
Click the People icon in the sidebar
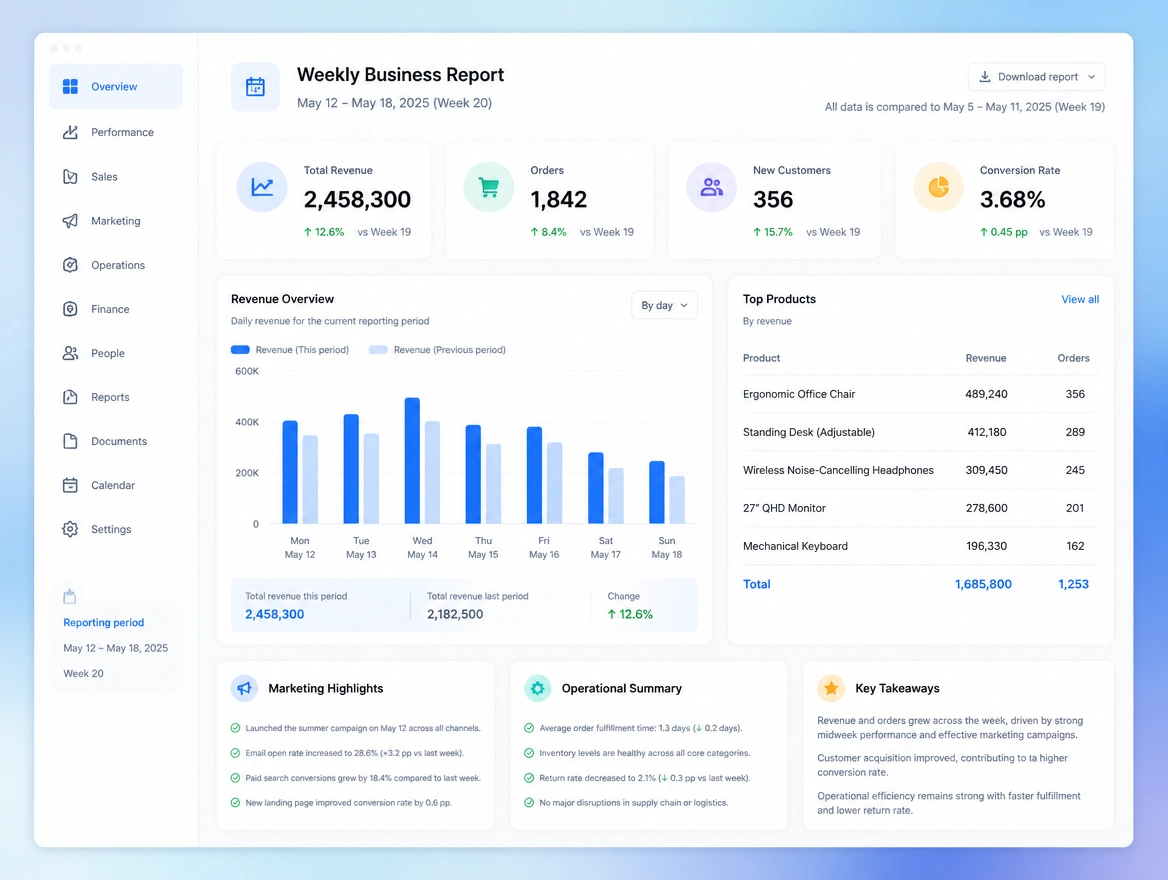tap(70, 353)
